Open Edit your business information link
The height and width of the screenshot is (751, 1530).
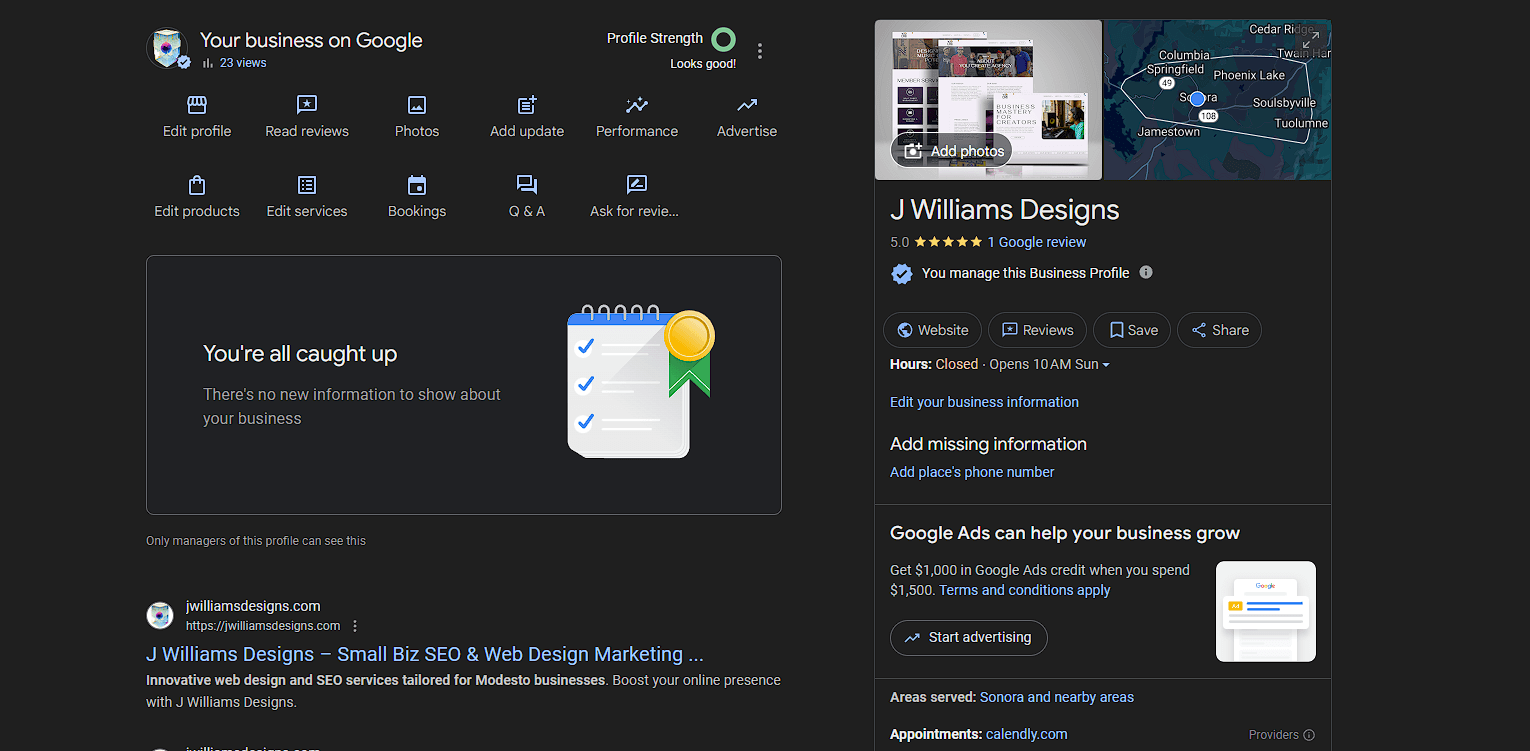(x=984, y=402)
